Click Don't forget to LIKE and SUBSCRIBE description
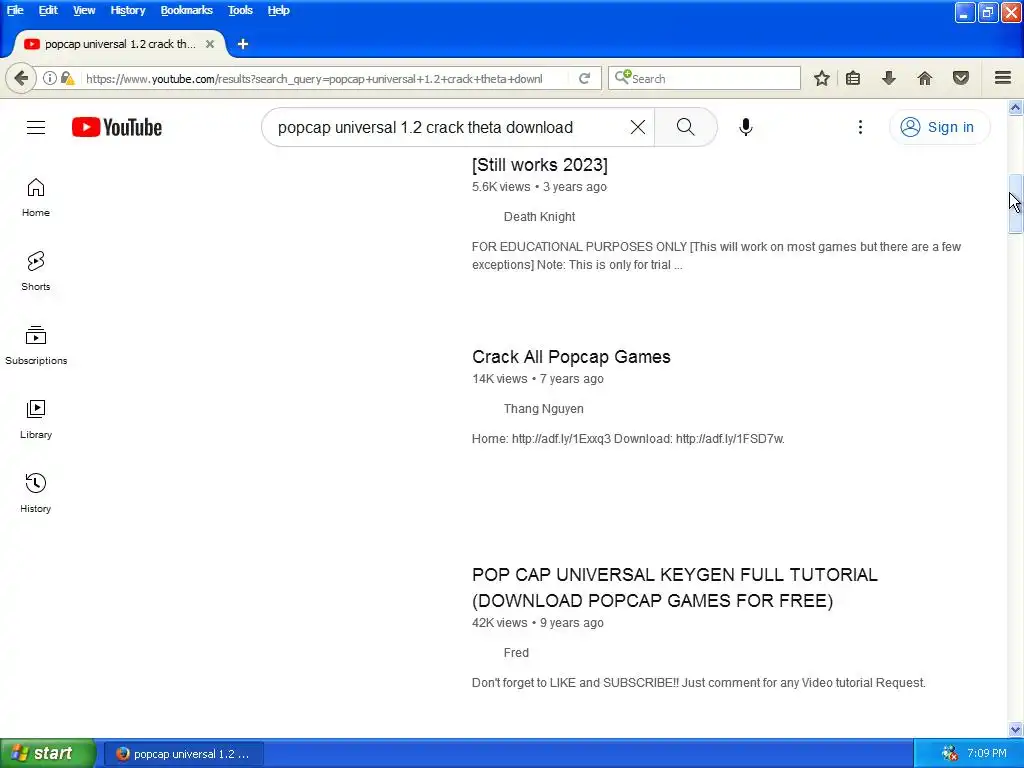1024x768 pixels. [699, 683]
